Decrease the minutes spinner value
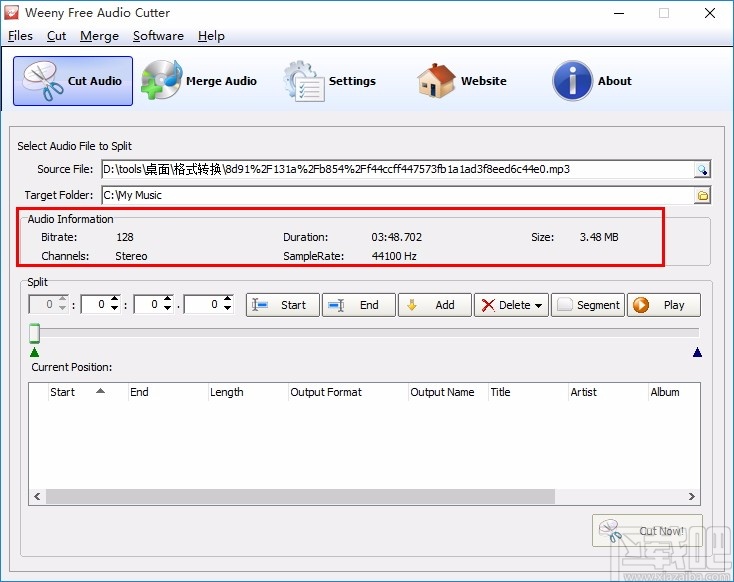 tap(115, 309)
